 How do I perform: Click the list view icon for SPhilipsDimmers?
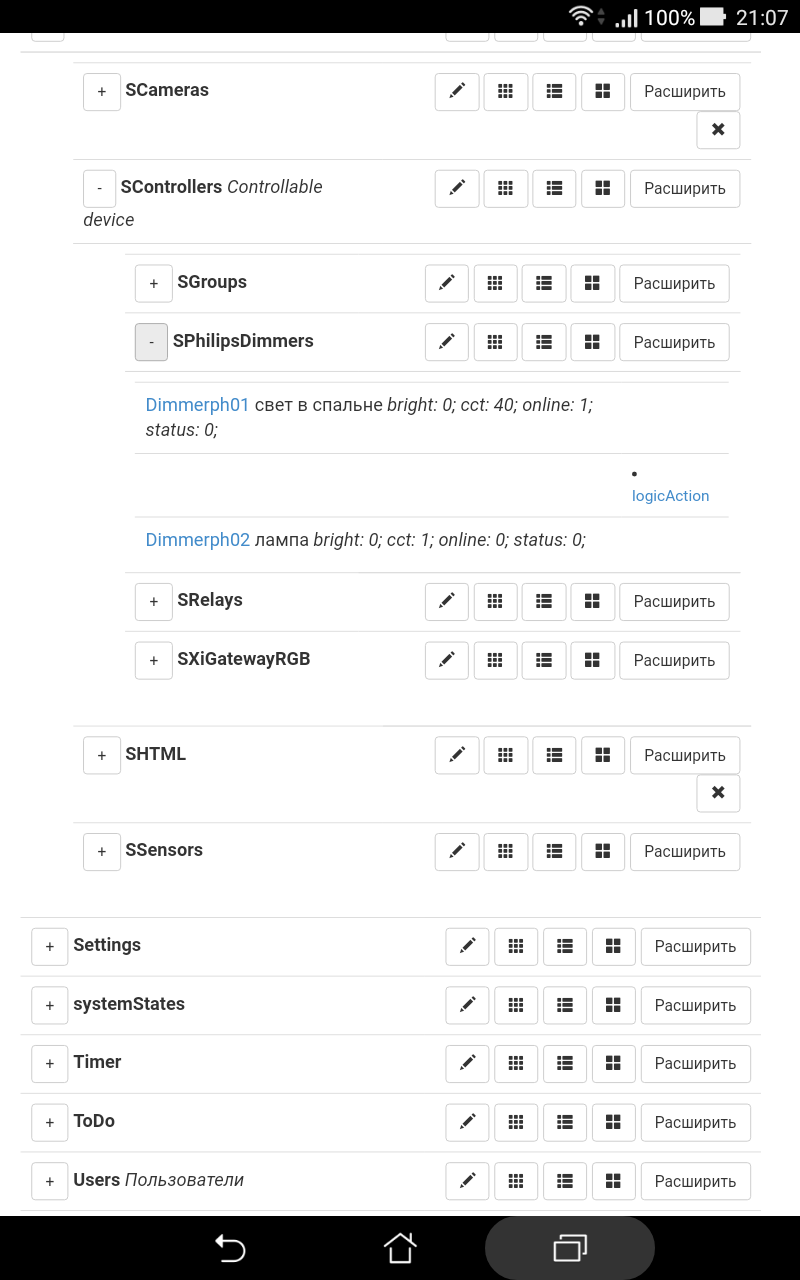544,342
